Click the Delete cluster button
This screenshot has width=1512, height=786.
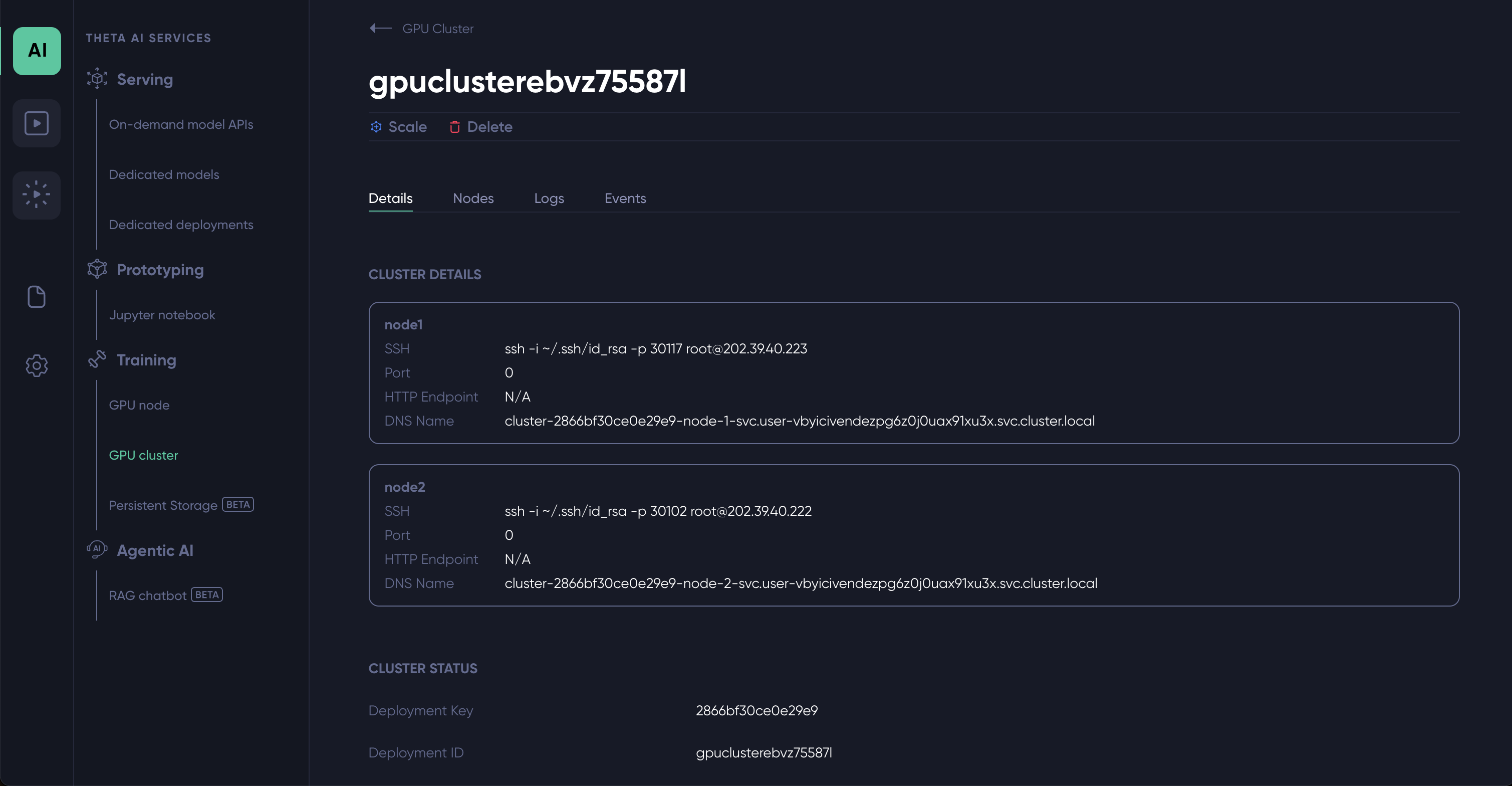tap(480, 127)
